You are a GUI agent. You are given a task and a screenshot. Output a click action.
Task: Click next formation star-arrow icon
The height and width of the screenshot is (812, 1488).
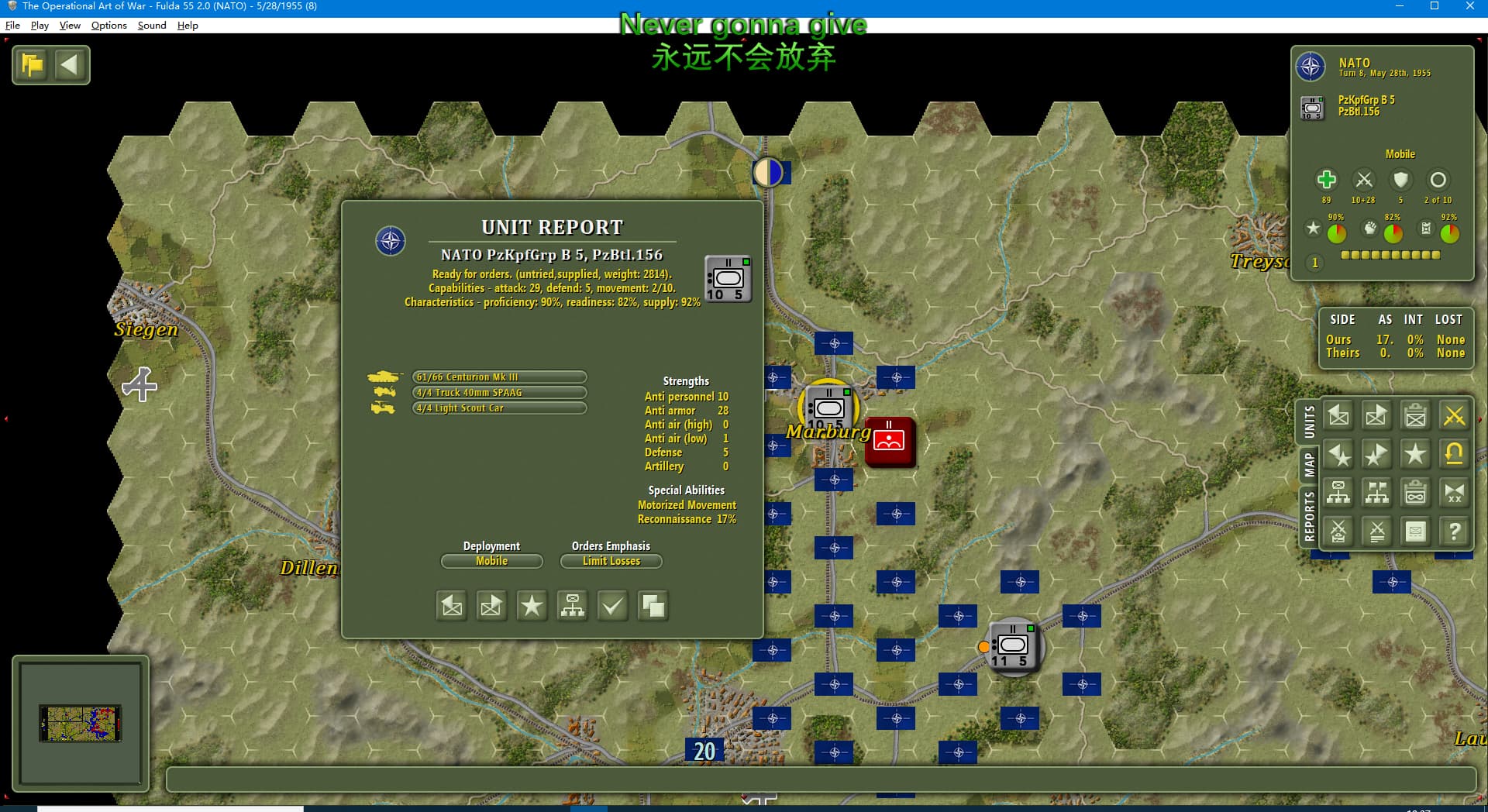point(1377,454)
